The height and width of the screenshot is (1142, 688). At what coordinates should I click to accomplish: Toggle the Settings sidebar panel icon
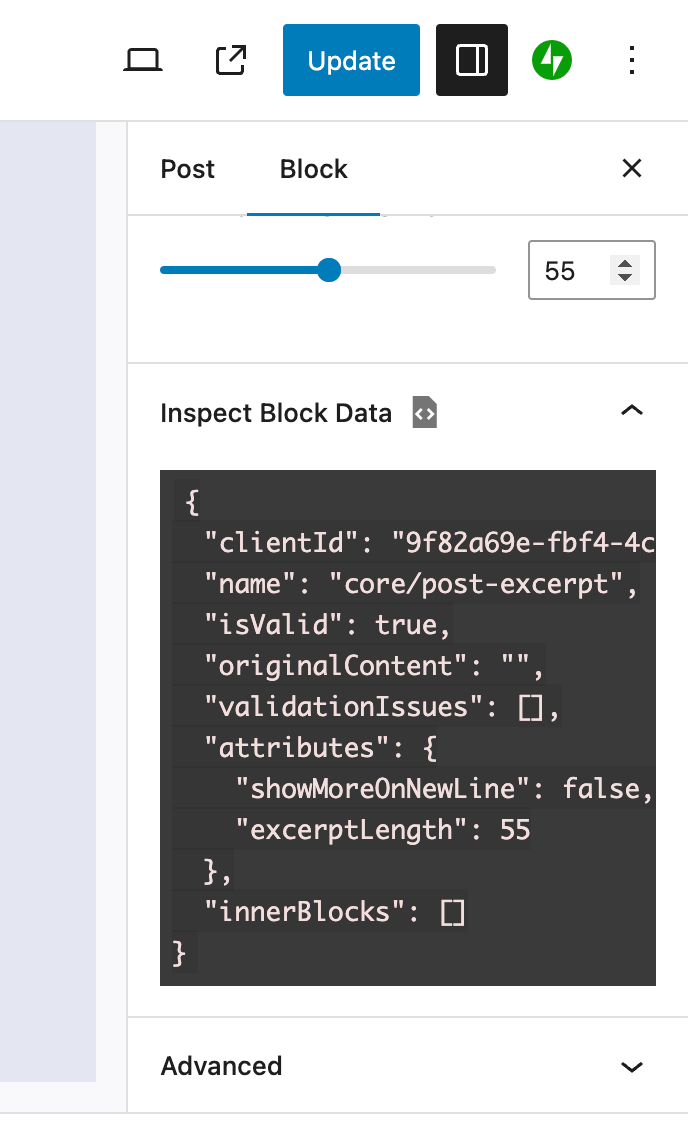[x=472, y=60]
